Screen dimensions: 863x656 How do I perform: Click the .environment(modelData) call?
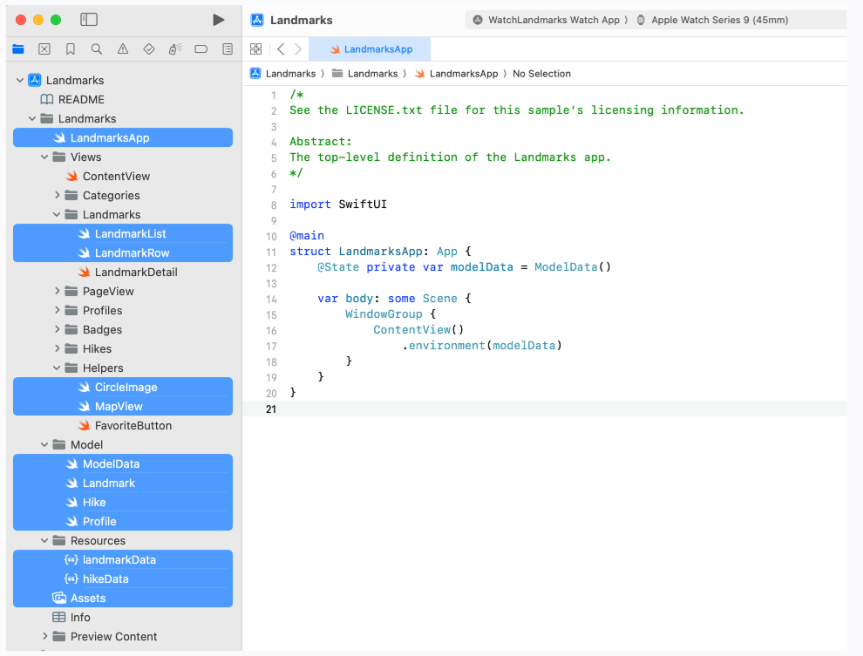coord(482,345)
